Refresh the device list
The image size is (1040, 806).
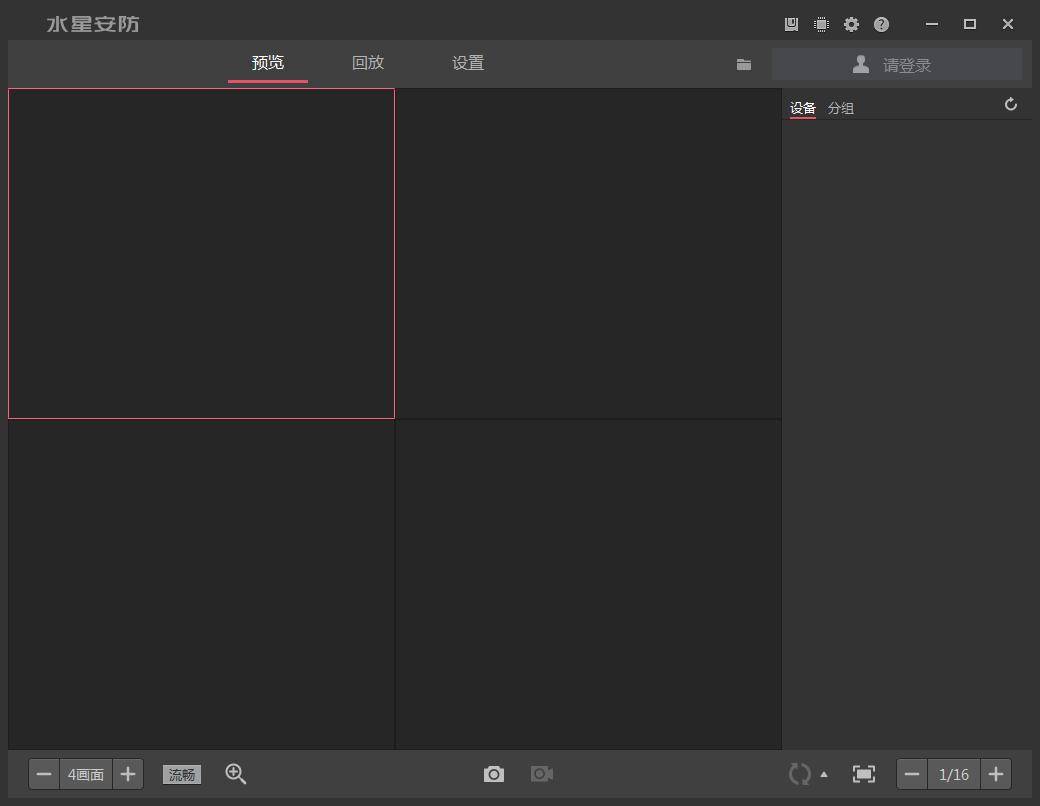pyautogui.click(x=1011, y=104)
